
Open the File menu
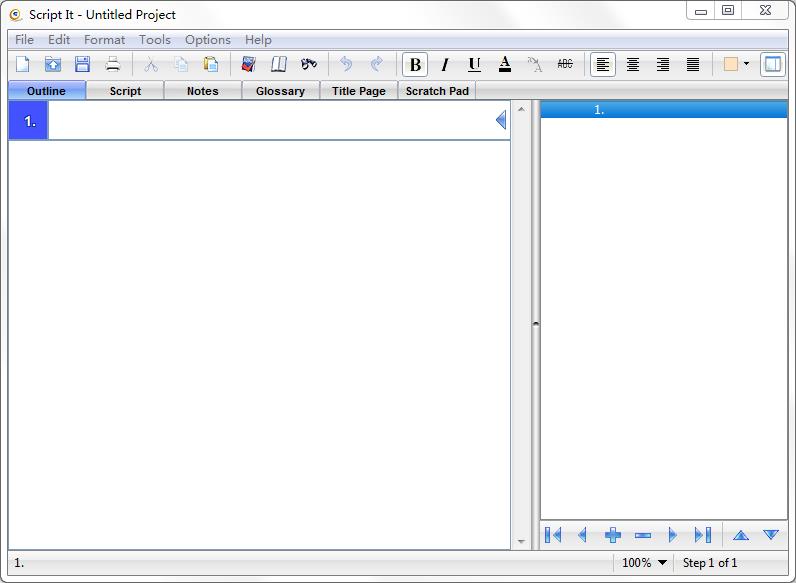coord(24,40)
